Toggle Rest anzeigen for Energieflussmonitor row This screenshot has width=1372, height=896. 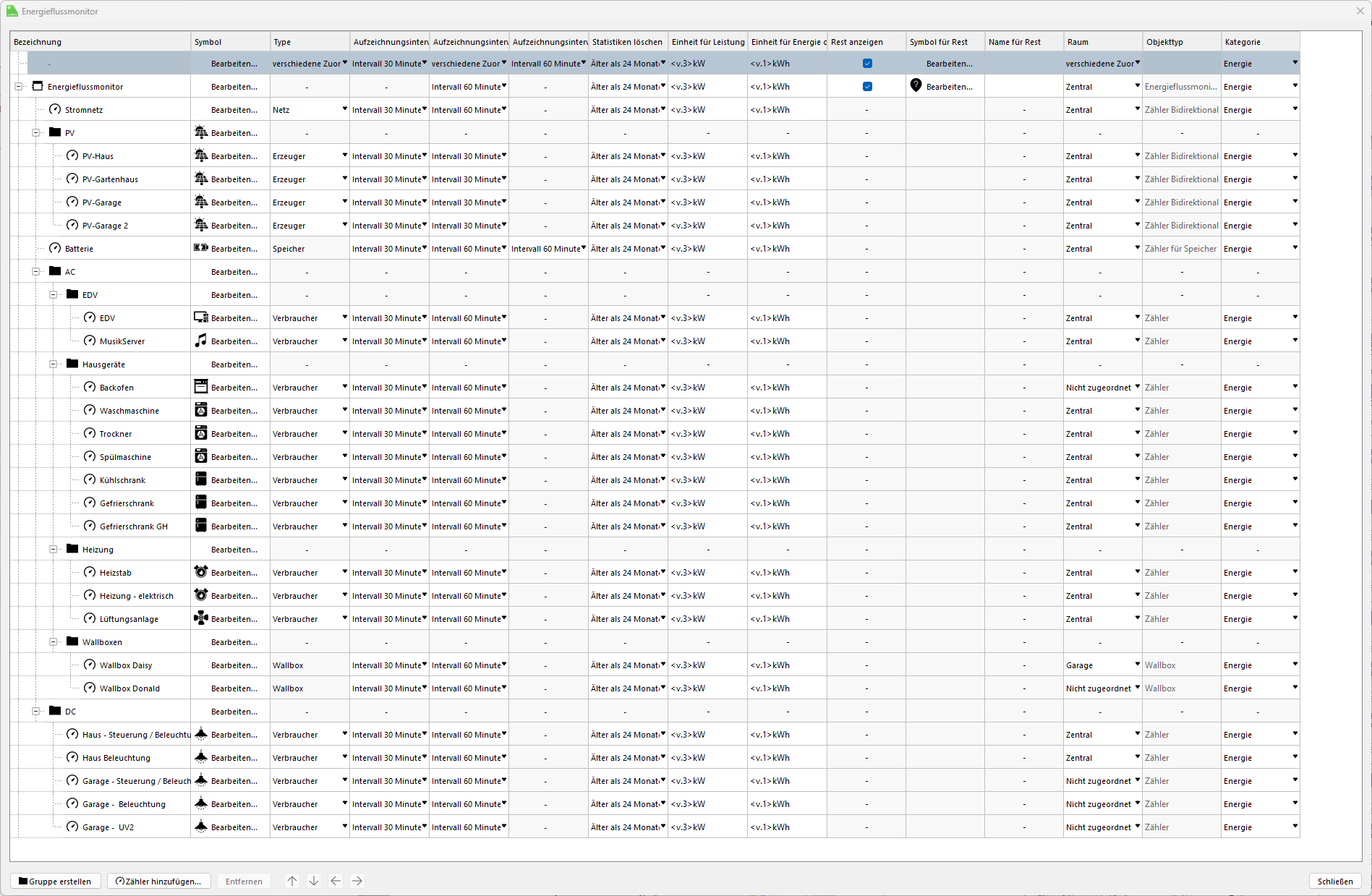[867, 87]
